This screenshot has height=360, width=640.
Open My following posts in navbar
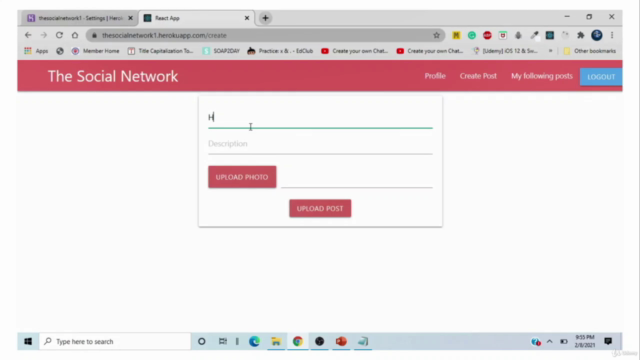point(542,76)
